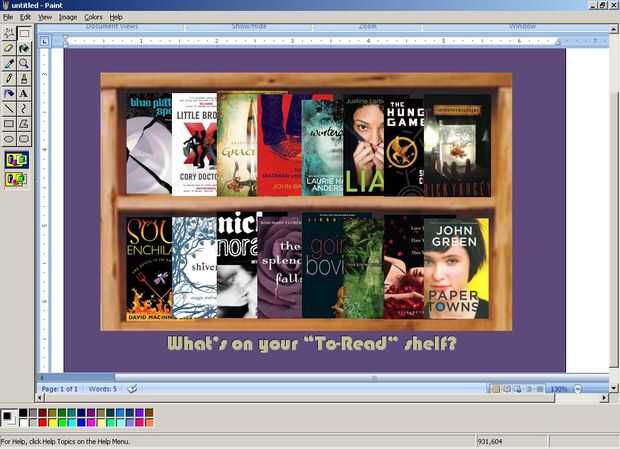Choose the dark green swatch
Viewport: 620px width, 450px height.
point(62,412)
